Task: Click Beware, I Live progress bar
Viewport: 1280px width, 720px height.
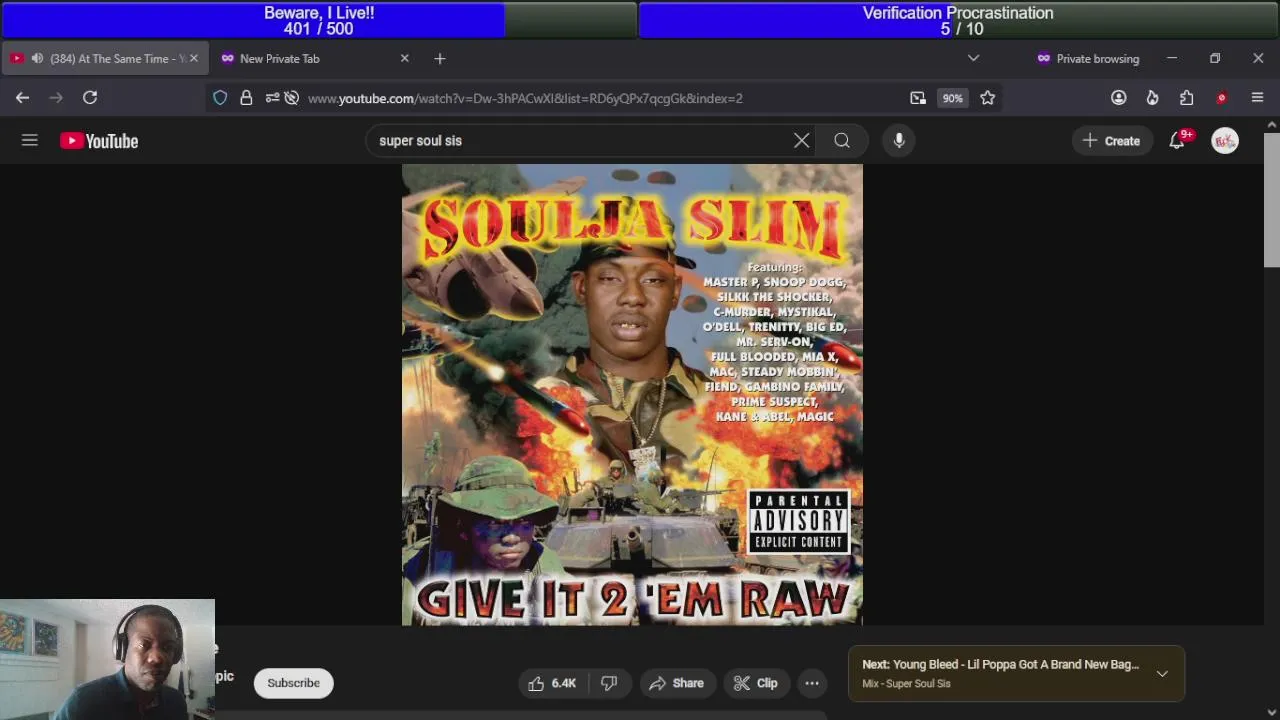Action: coord(319,20)
